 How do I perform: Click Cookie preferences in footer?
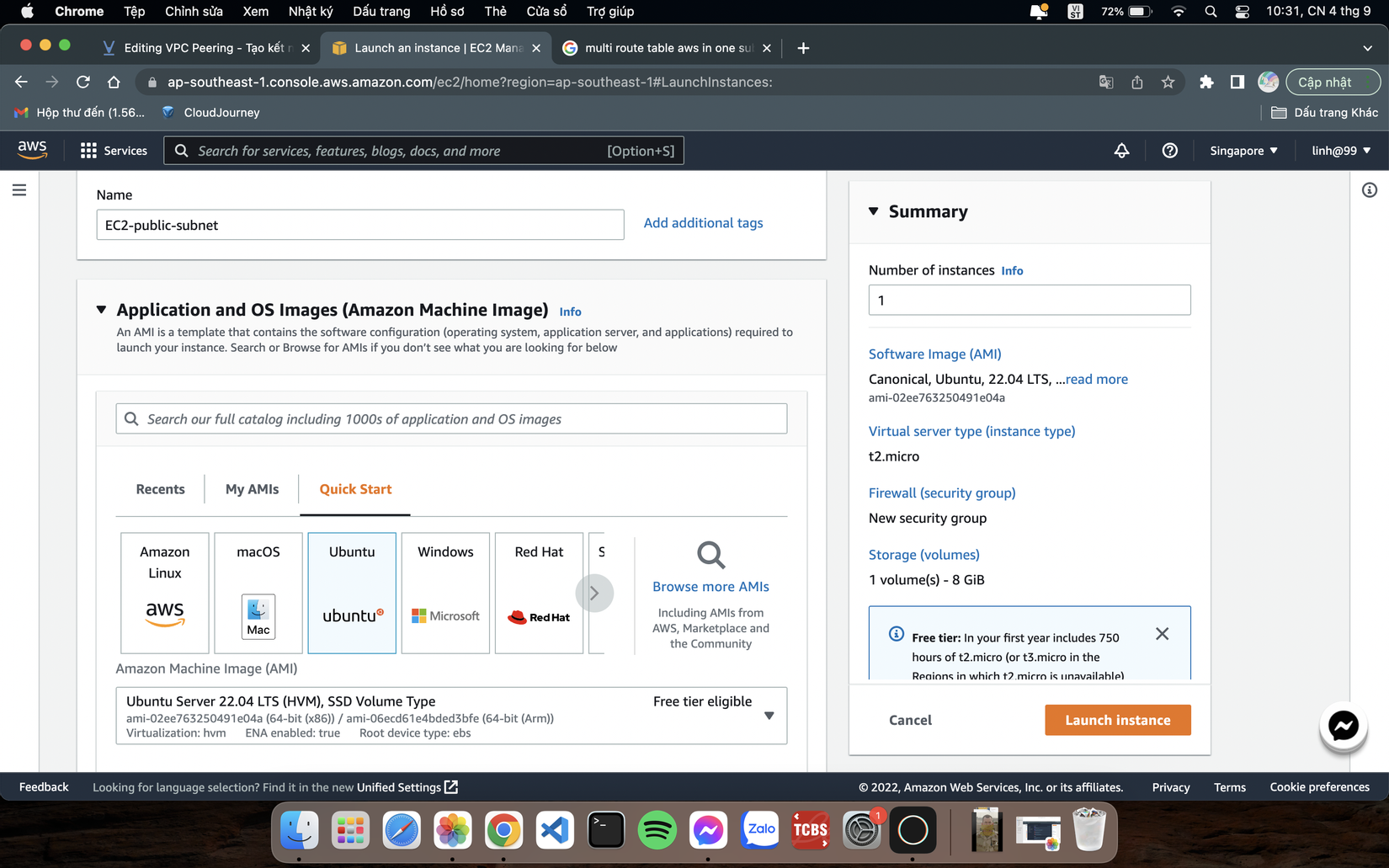(1319, 787)
